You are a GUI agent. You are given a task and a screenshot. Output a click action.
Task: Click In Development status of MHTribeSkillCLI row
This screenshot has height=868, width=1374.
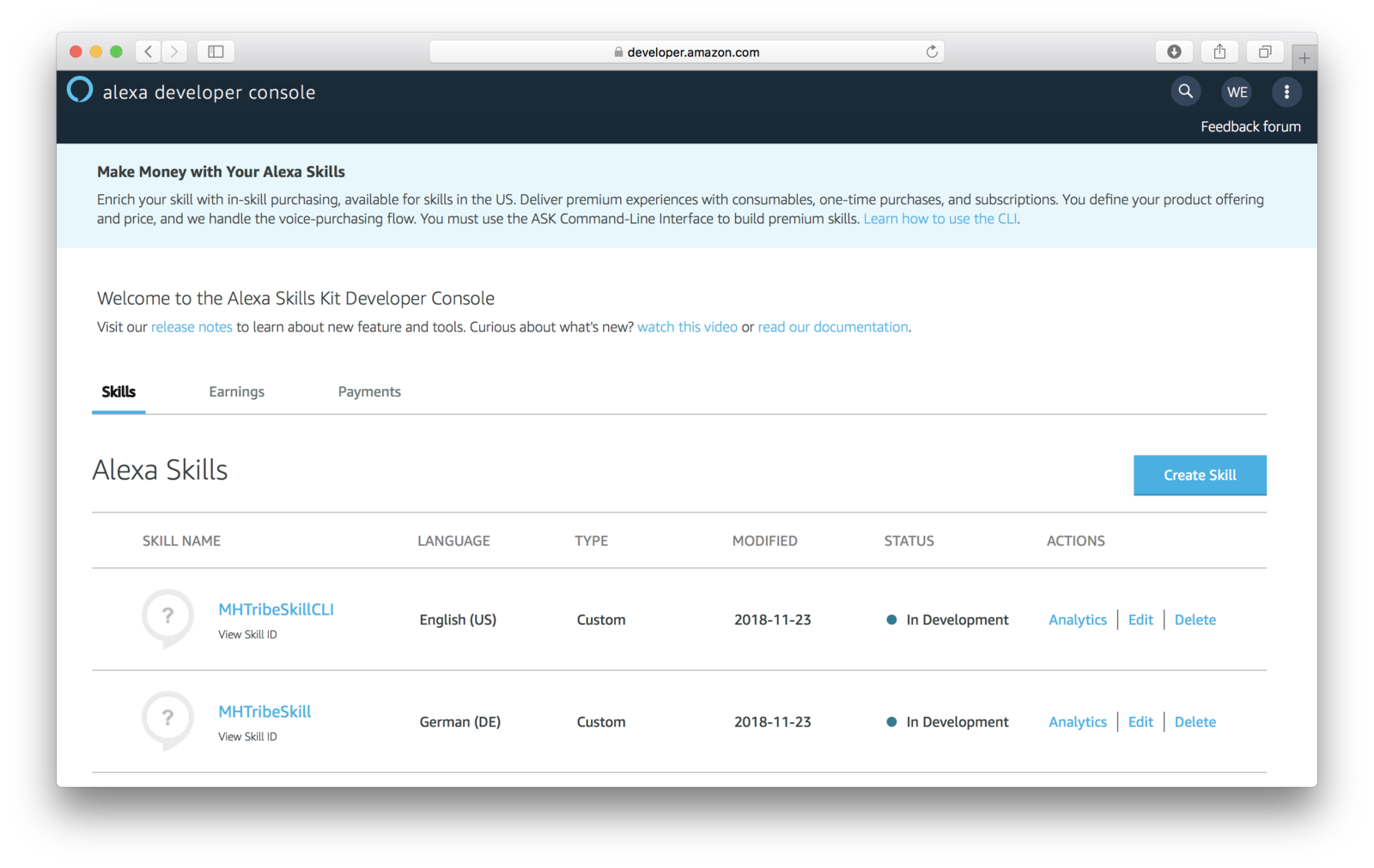point(947,620)
